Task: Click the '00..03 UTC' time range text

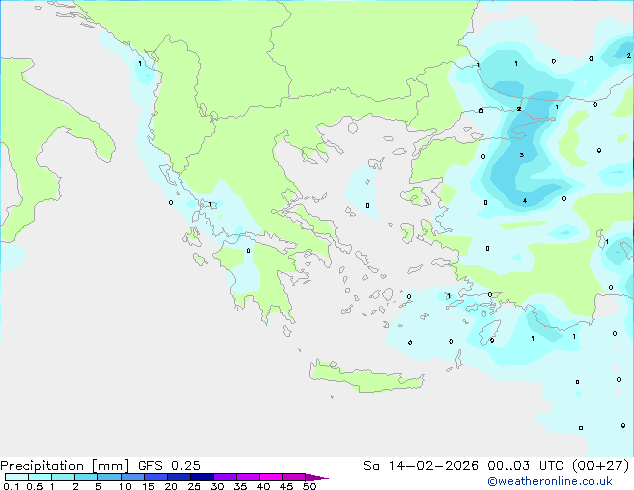Action: 525,466
